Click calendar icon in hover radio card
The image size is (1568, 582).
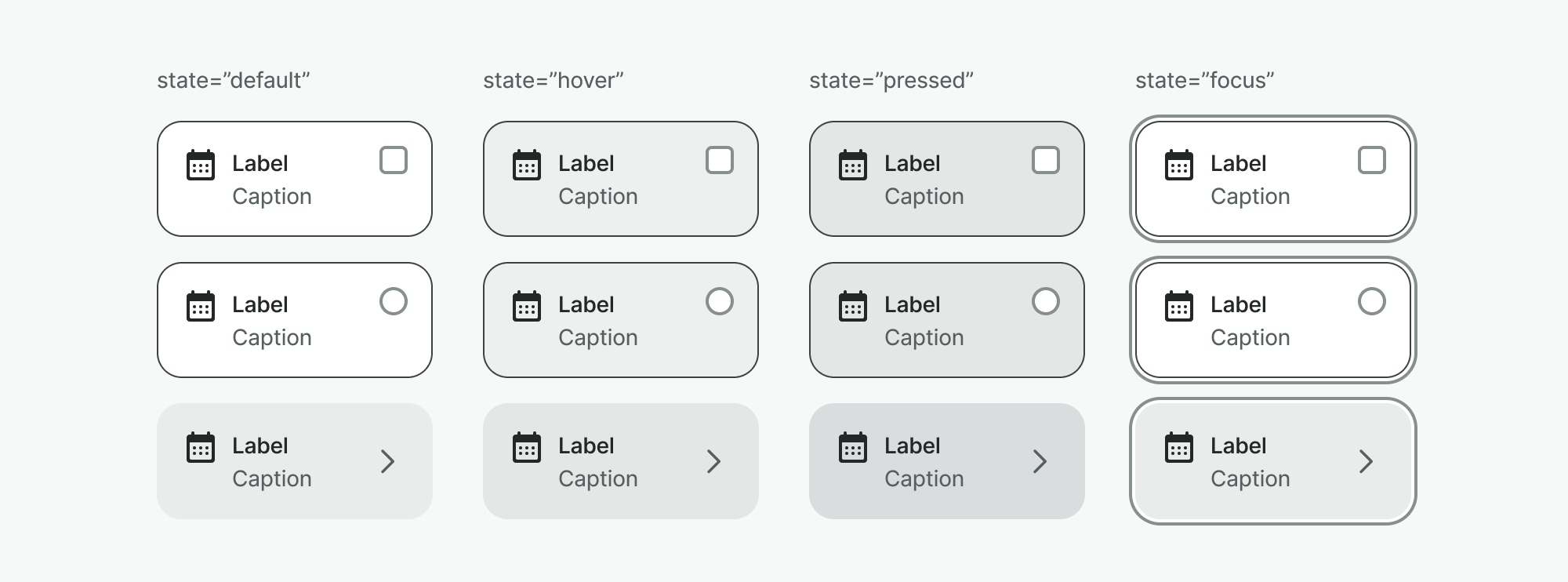pos(527,307)
